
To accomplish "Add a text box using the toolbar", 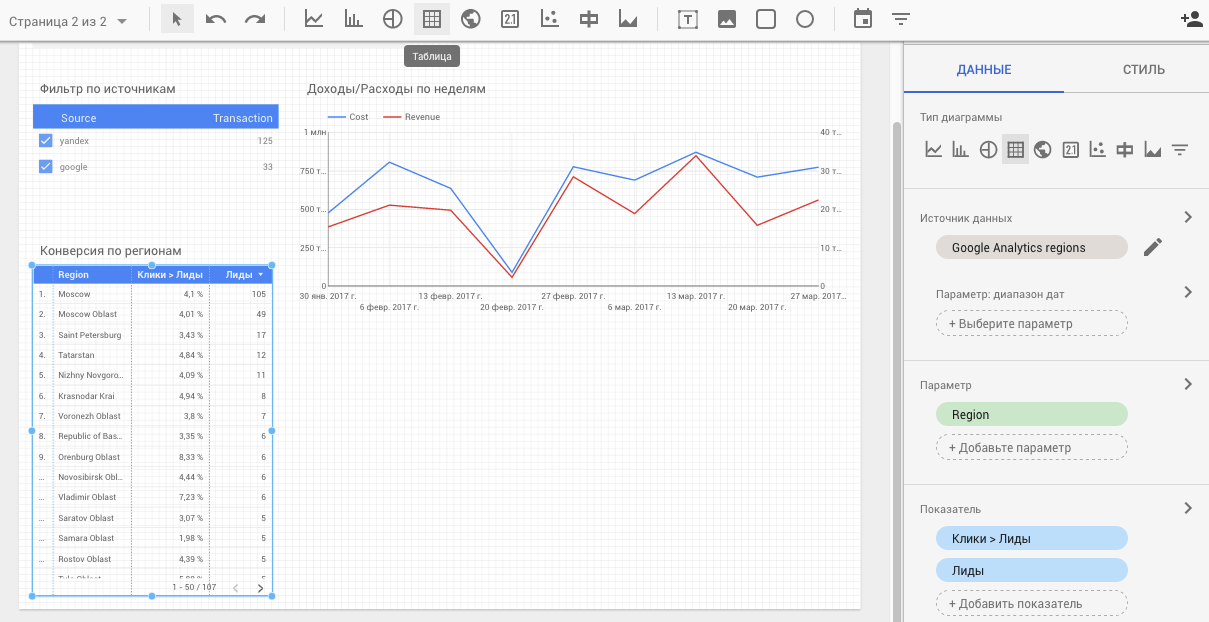I will 688,19.
